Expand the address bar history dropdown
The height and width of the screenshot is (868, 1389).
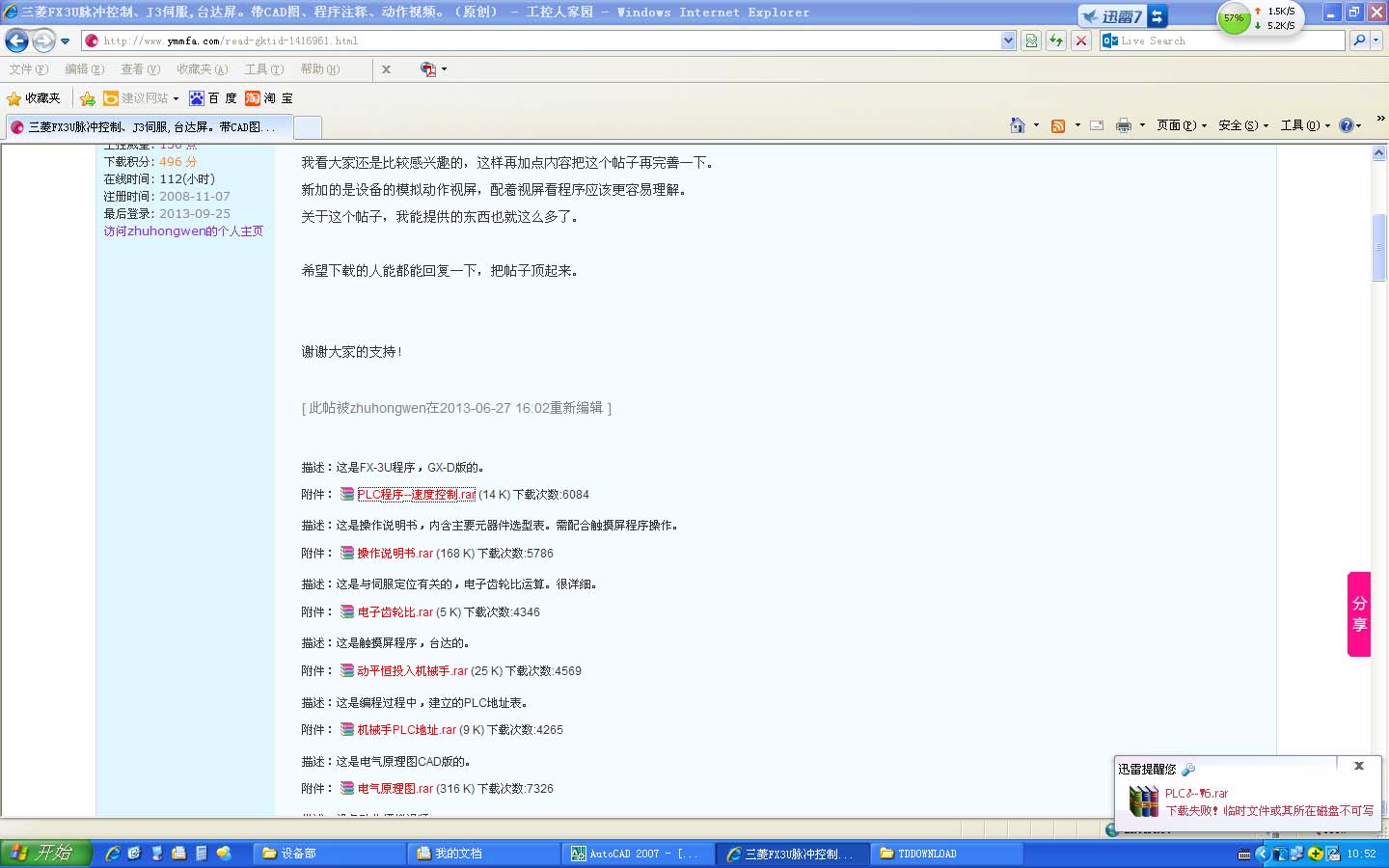tap(1008, 41)
